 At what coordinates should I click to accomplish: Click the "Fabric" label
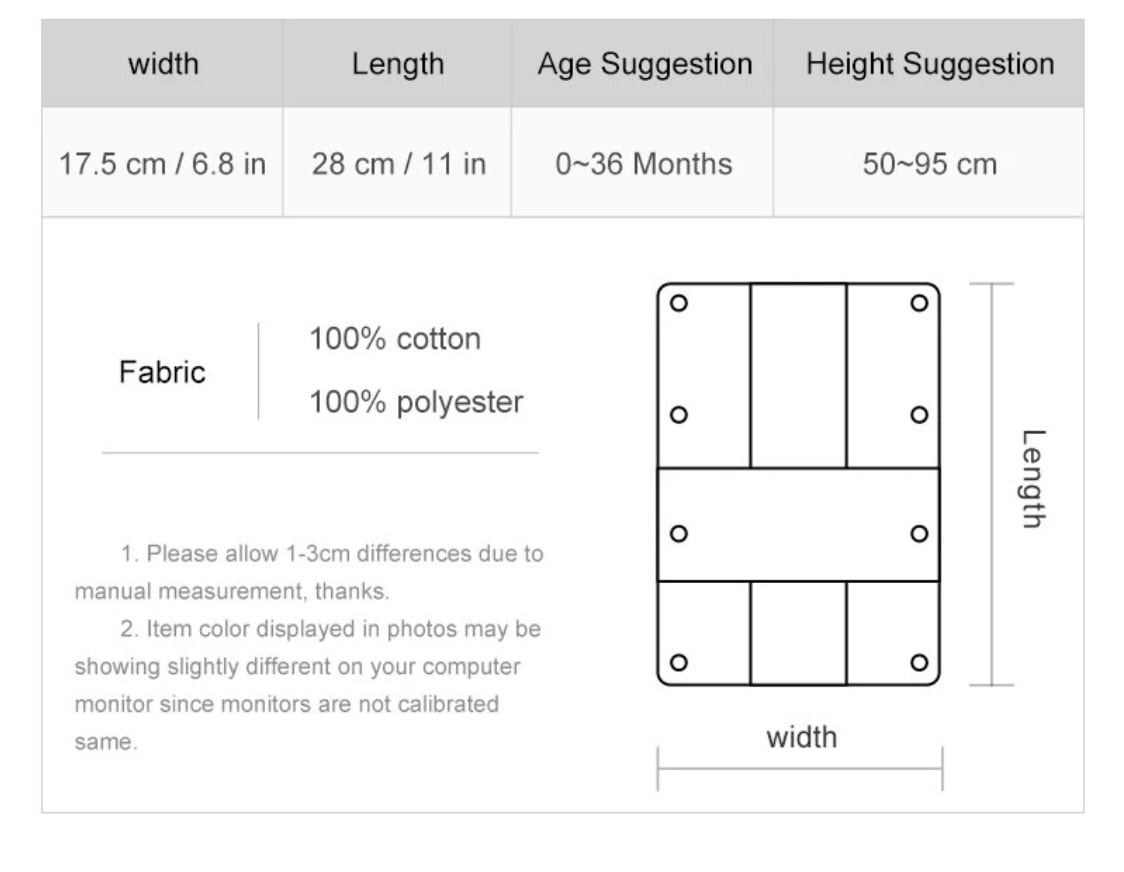pos(162,372)
